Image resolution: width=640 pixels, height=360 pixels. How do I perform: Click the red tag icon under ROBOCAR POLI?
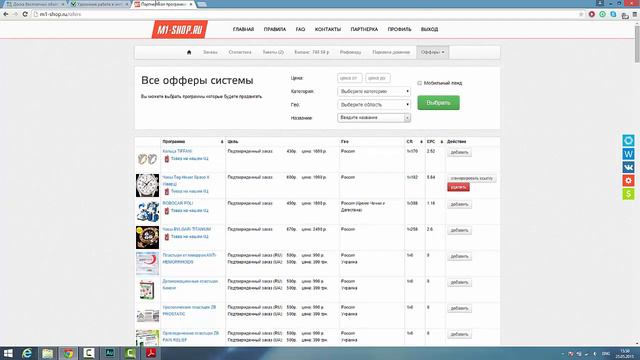pos(167,211)
